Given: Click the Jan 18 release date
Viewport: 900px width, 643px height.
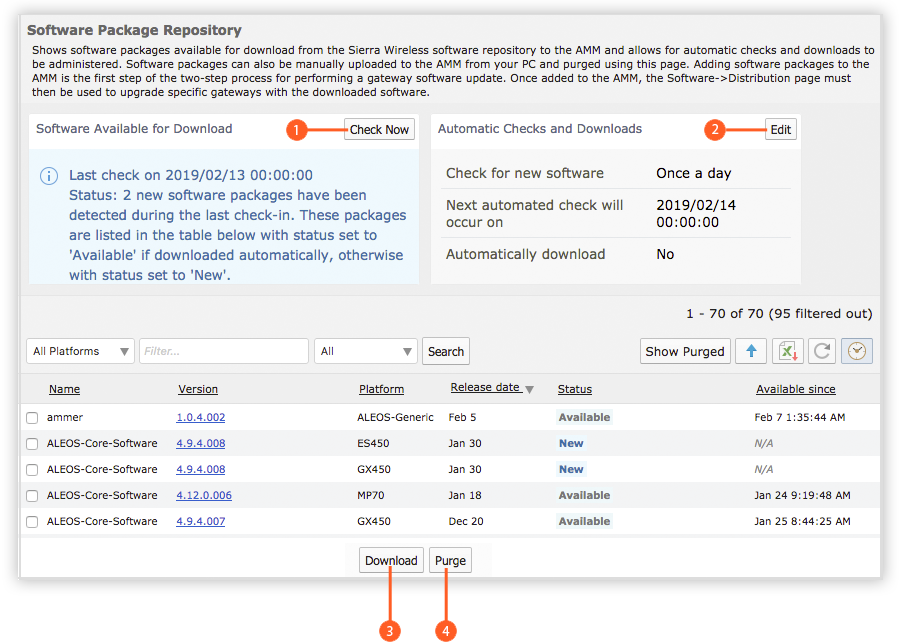Looking at the screenshot, I should pyautogui.click(x=465, y=495).
